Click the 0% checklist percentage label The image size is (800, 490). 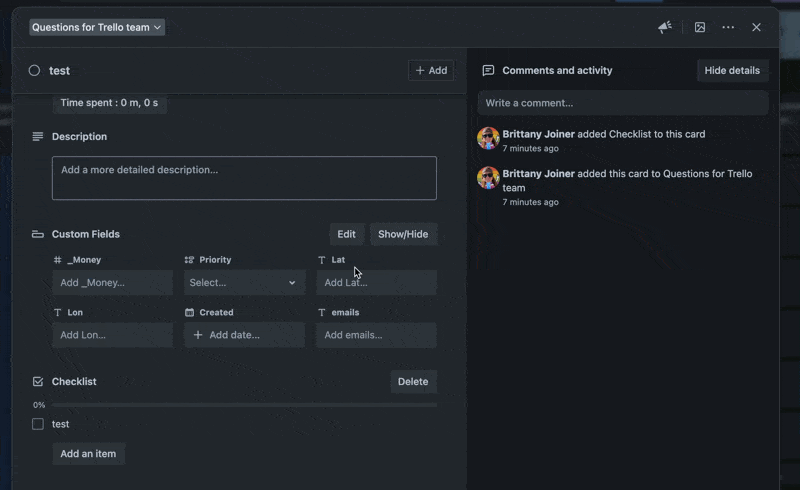39,405
